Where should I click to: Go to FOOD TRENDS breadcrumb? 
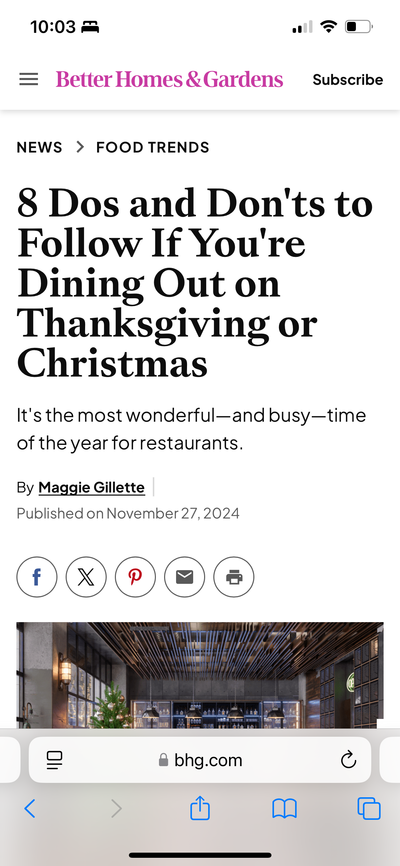(x=152, y=147)
